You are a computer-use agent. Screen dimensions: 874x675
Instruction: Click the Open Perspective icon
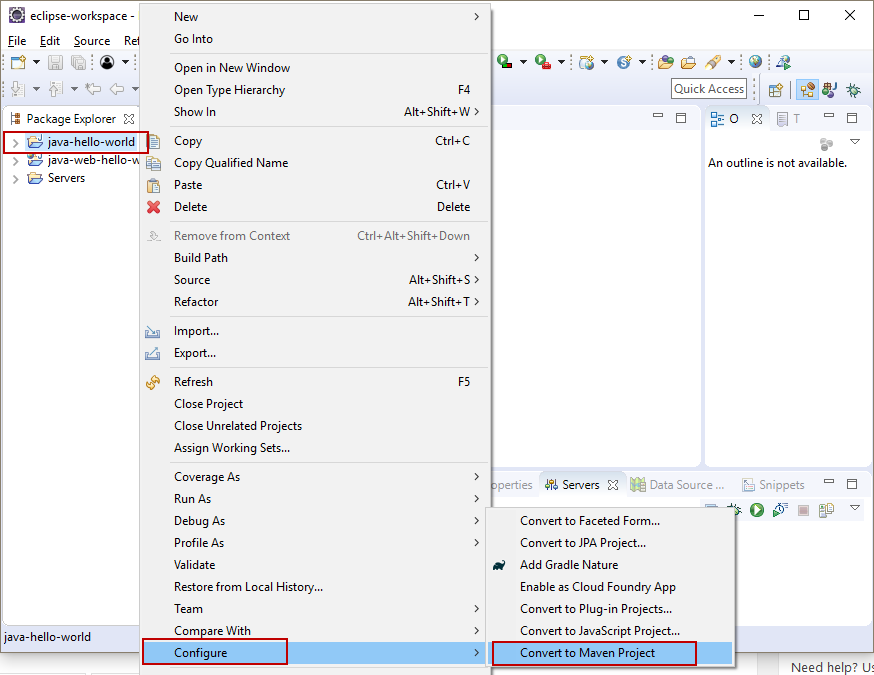click(776, 90)
